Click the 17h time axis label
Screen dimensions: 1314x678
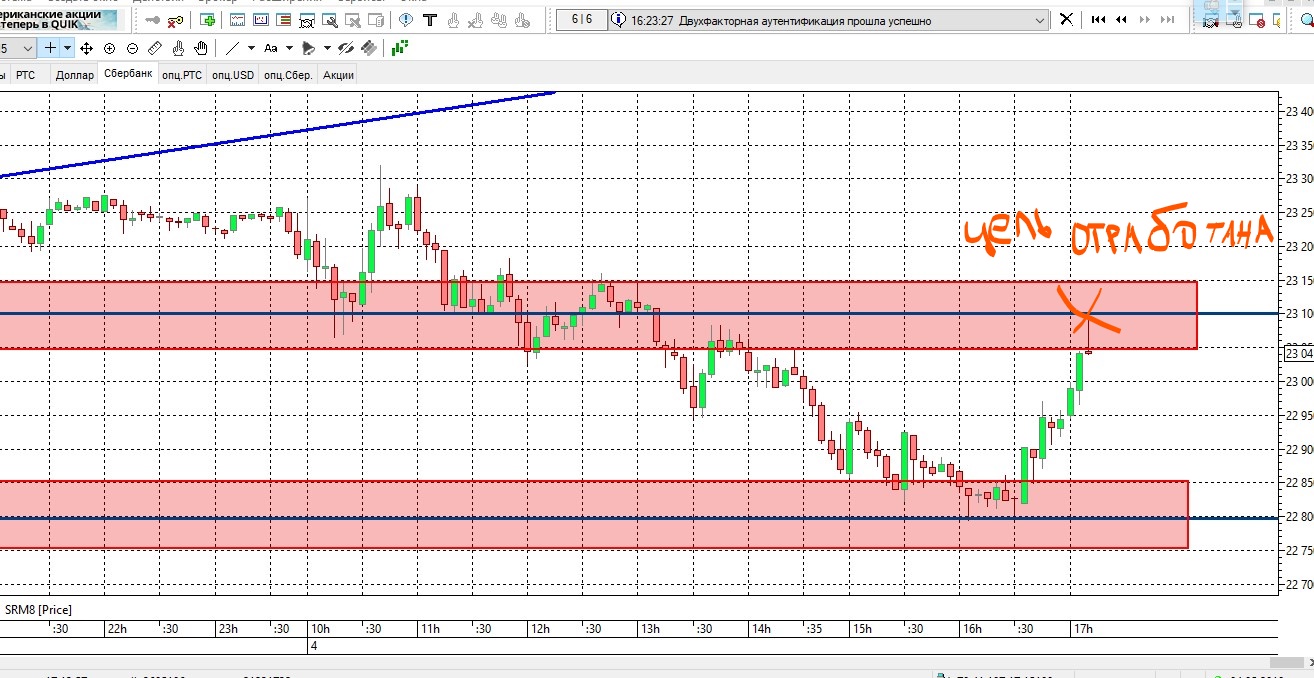point(1083,629)
